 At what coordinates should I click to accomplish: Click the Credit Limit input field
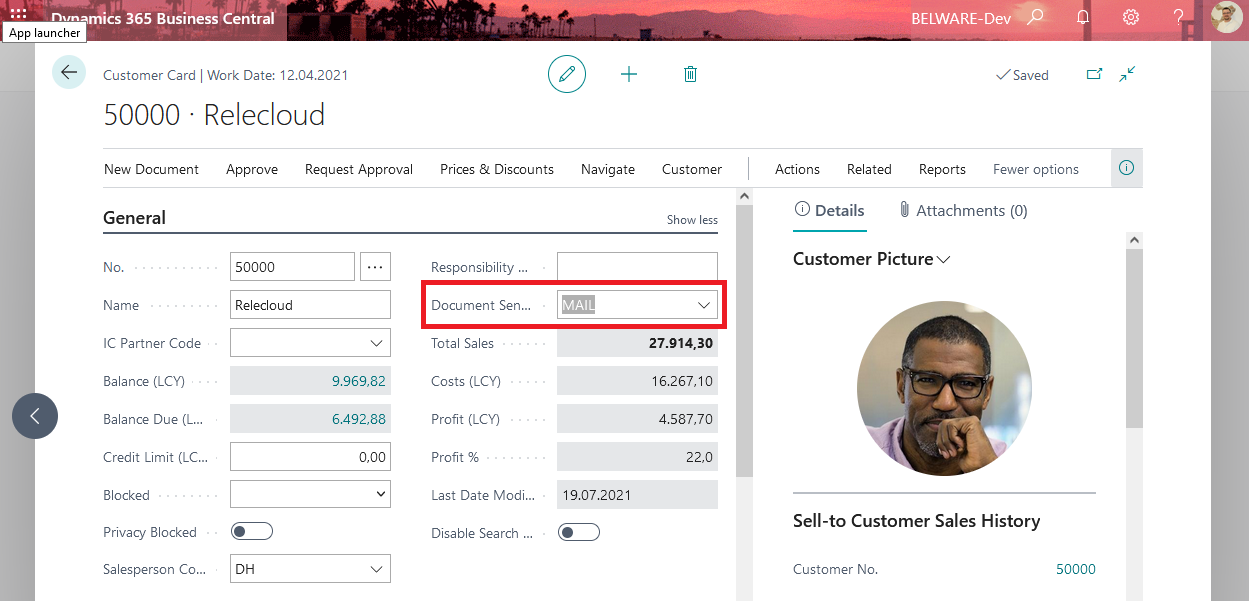[x=310, y=457]
